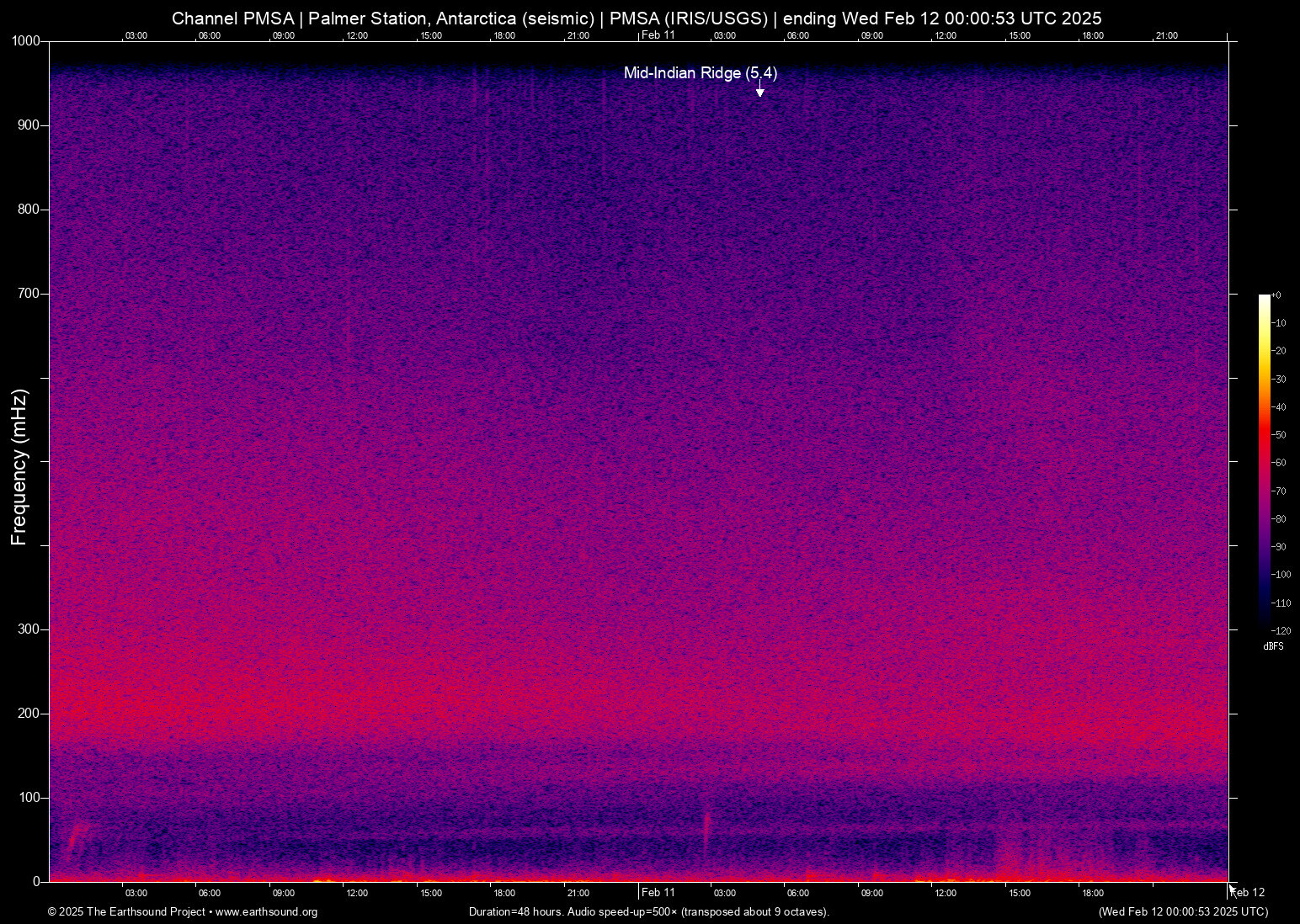Click the "-90" color scale value
The width and height of the screenshot is (1300, 924).
pyautogui.click(x=1279, y=547)
